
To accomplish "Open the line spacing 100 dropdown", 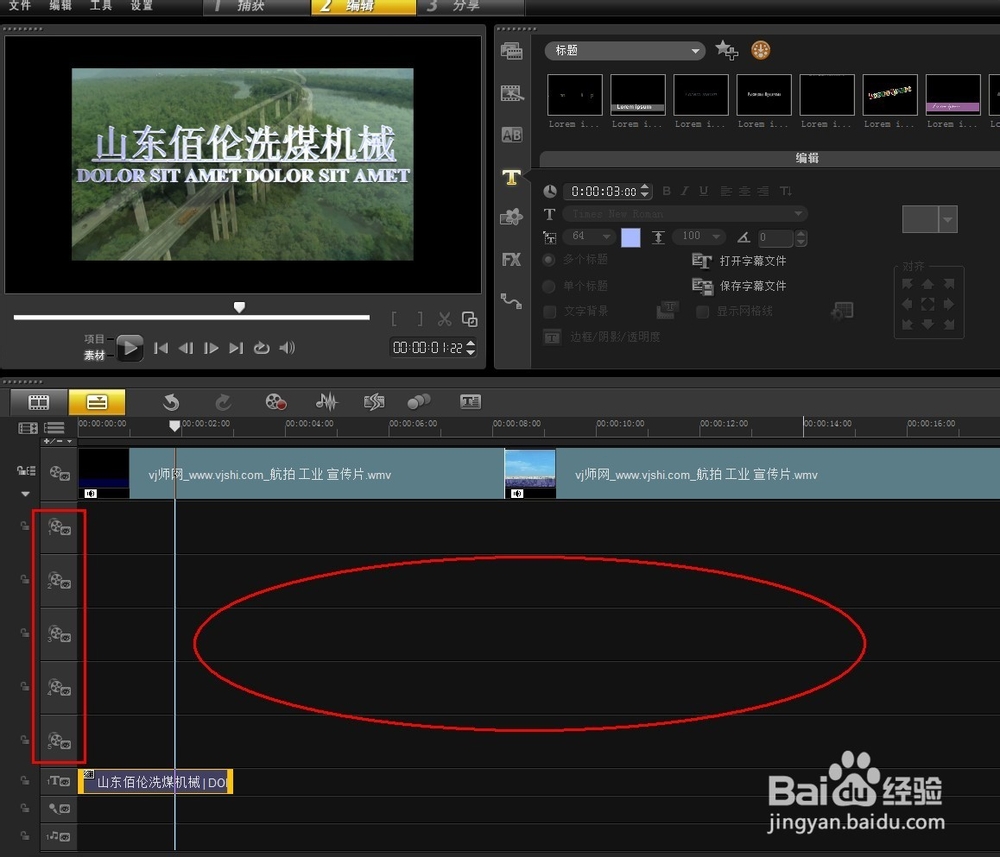I will (x=699, y=237).
